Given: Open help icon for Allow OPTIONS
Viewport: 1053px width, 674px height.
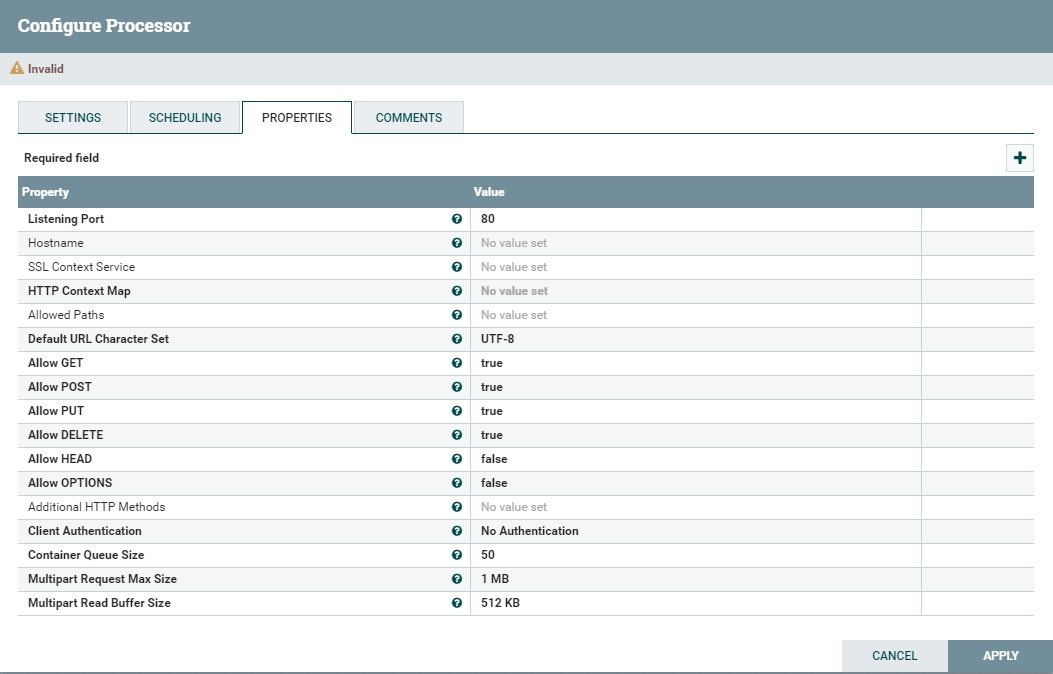Looking at the screenshot, I should coord(457,483).
